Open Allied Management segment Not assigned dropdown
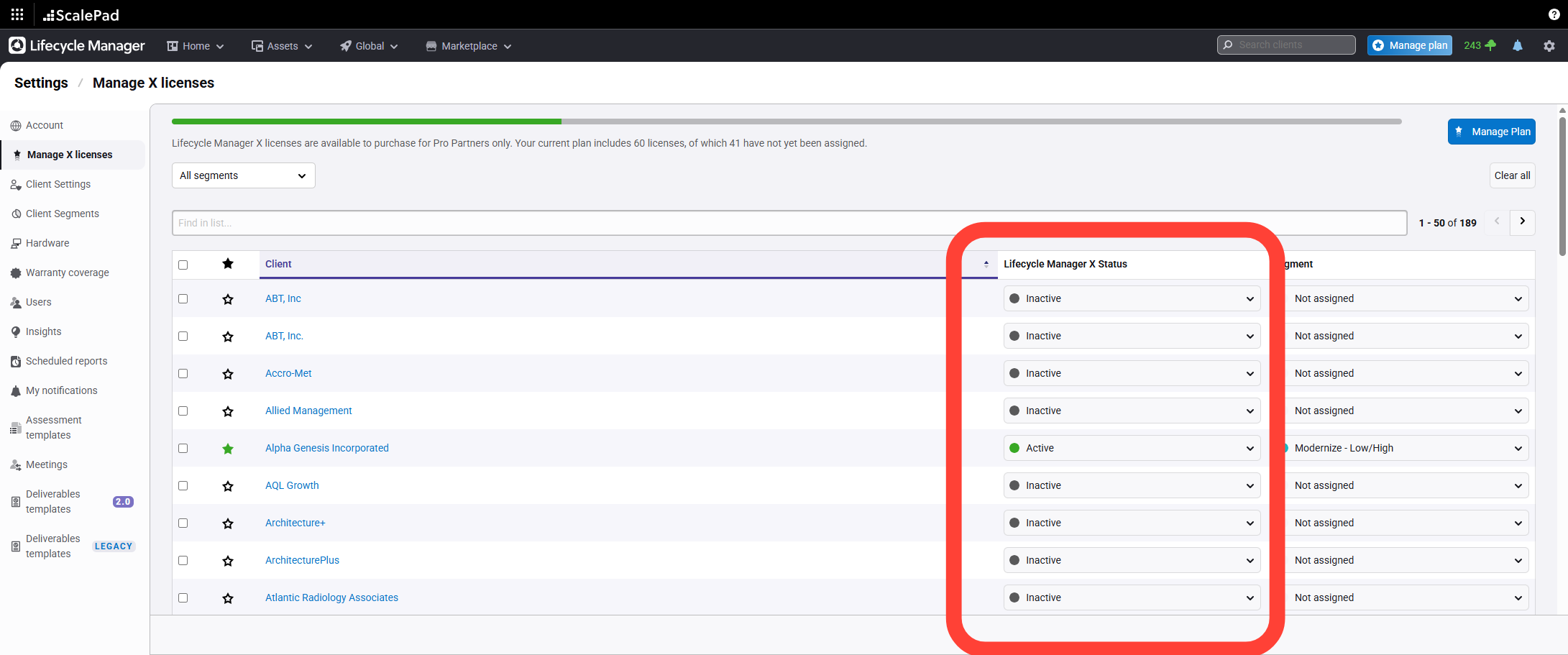1568x655 pixels. point(1407,411)
